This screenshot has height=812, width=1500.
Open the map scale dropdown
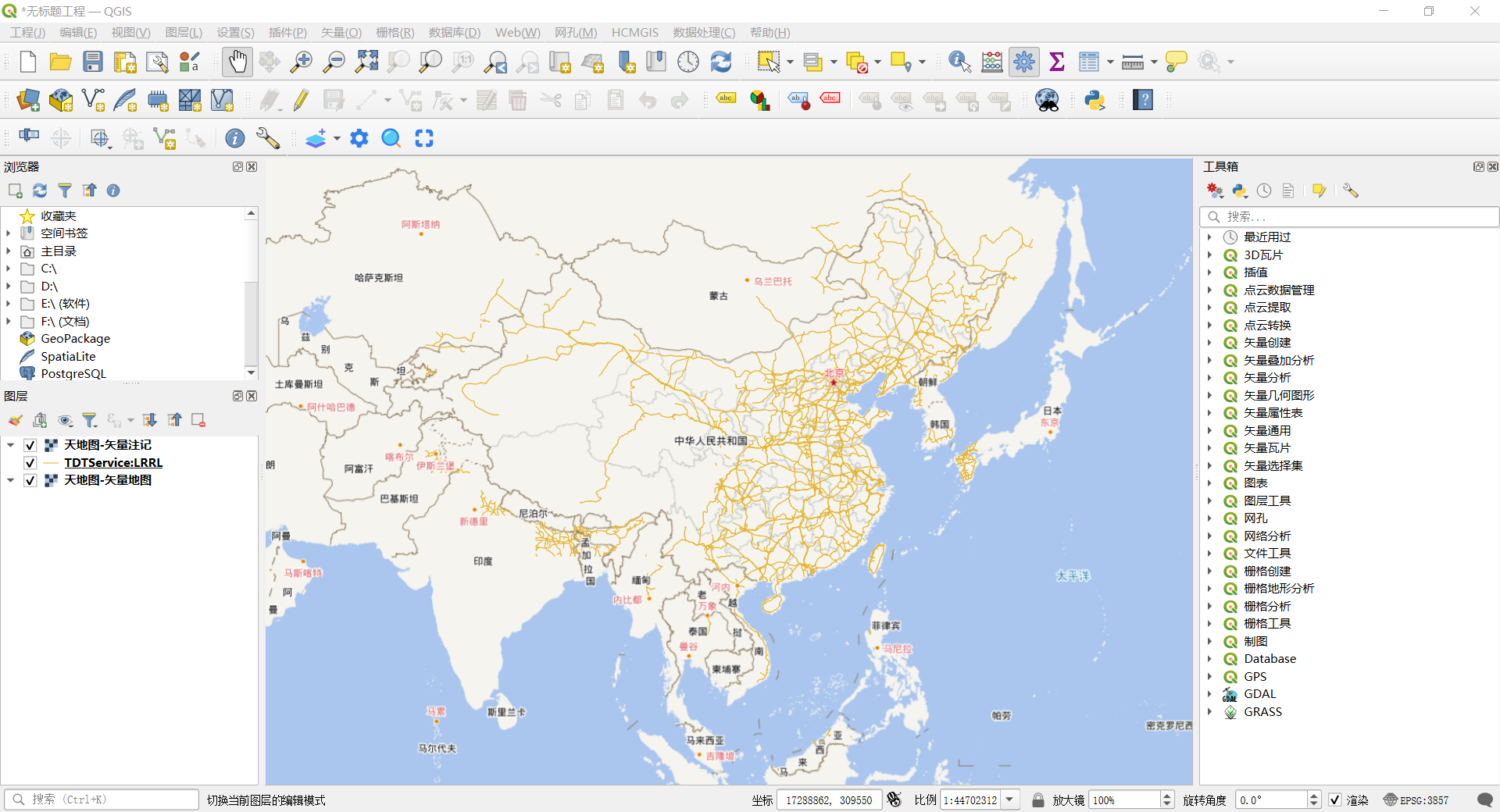(1010, 800)
